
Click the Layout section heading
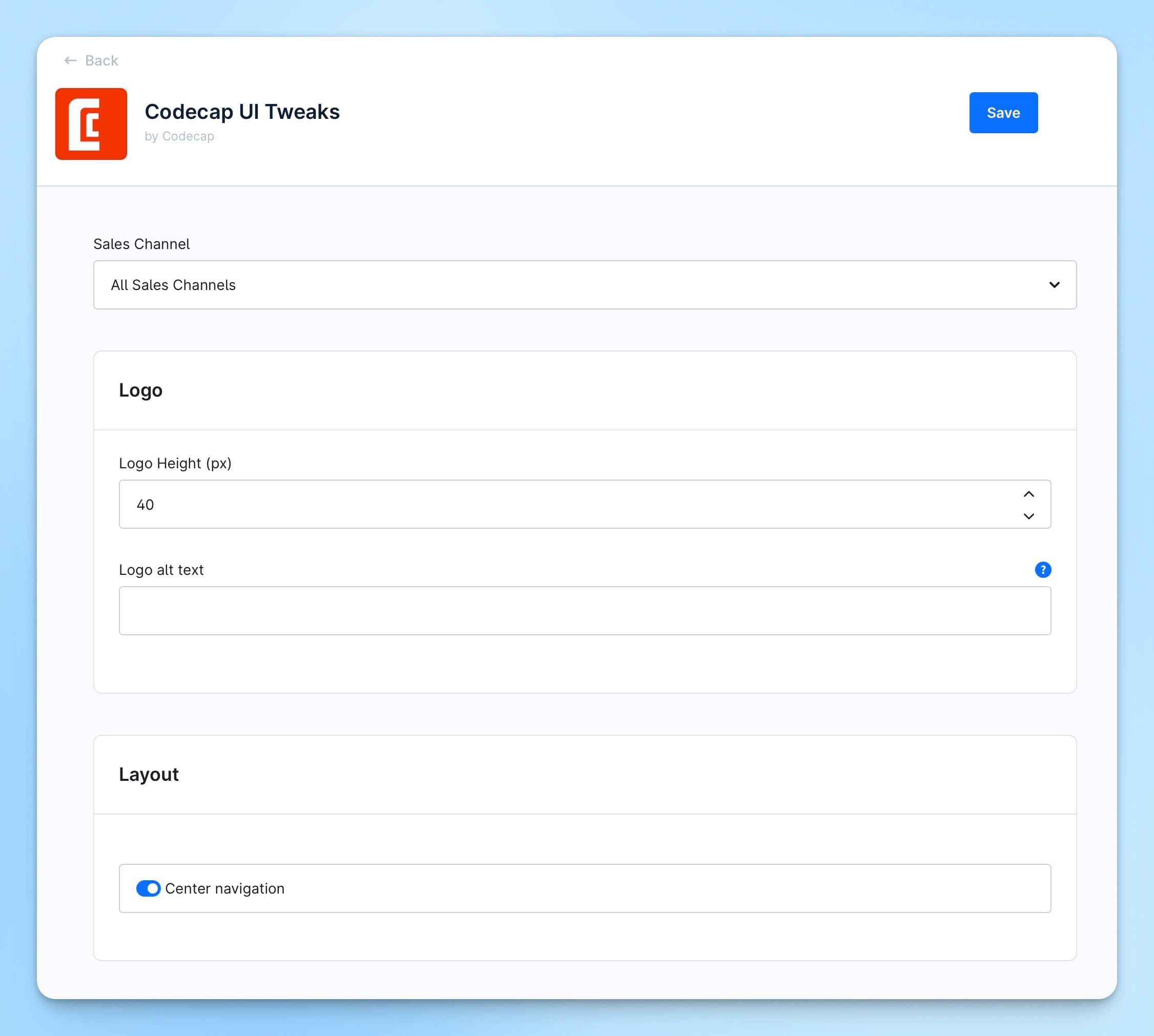[149, 775]
